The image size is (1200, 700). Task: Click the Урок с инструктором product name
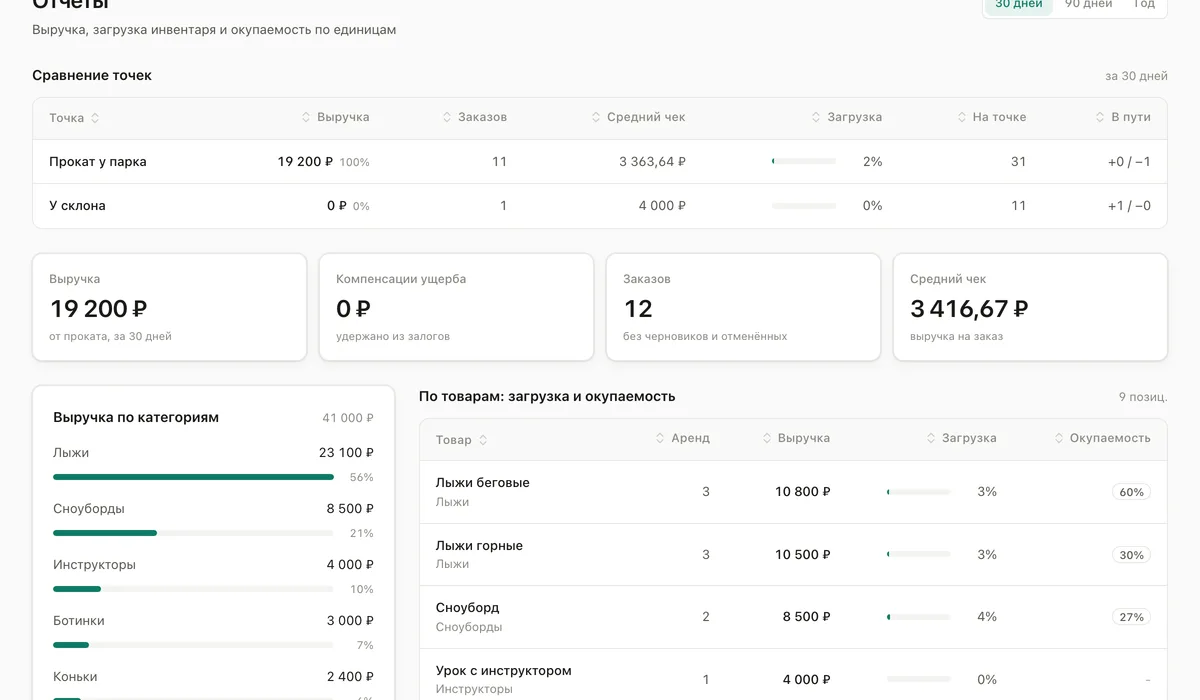(504, 671)
